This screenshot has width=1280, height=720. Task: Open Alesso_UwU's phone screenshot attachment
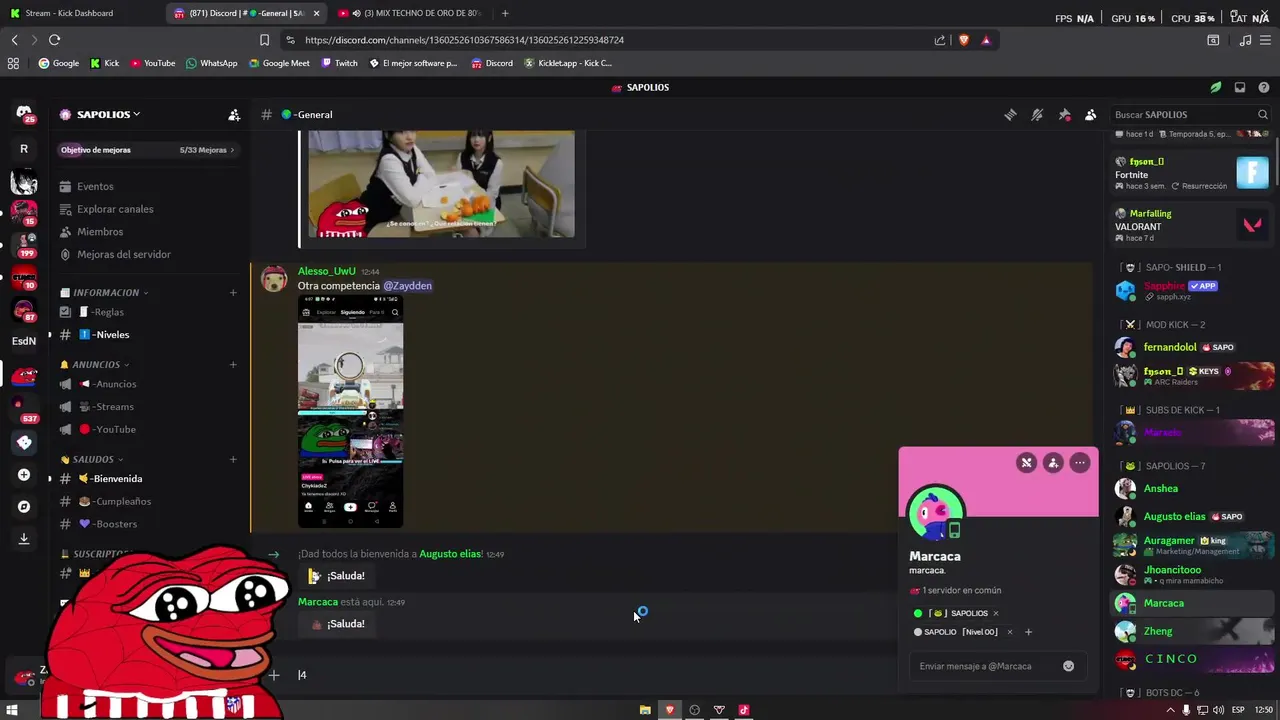coord(350,411)
